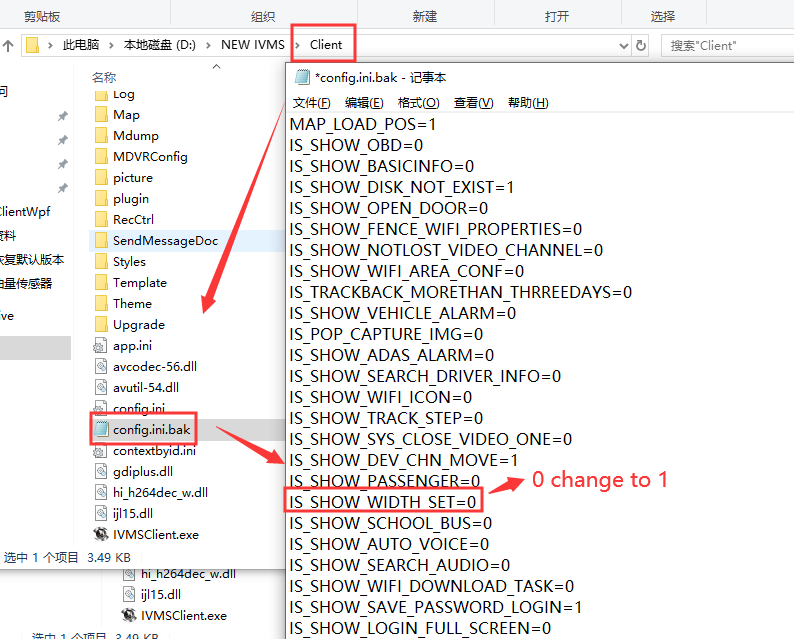Open the address bar history dropdown
Screen dimensions: 794x639
[x=624, y=46]
